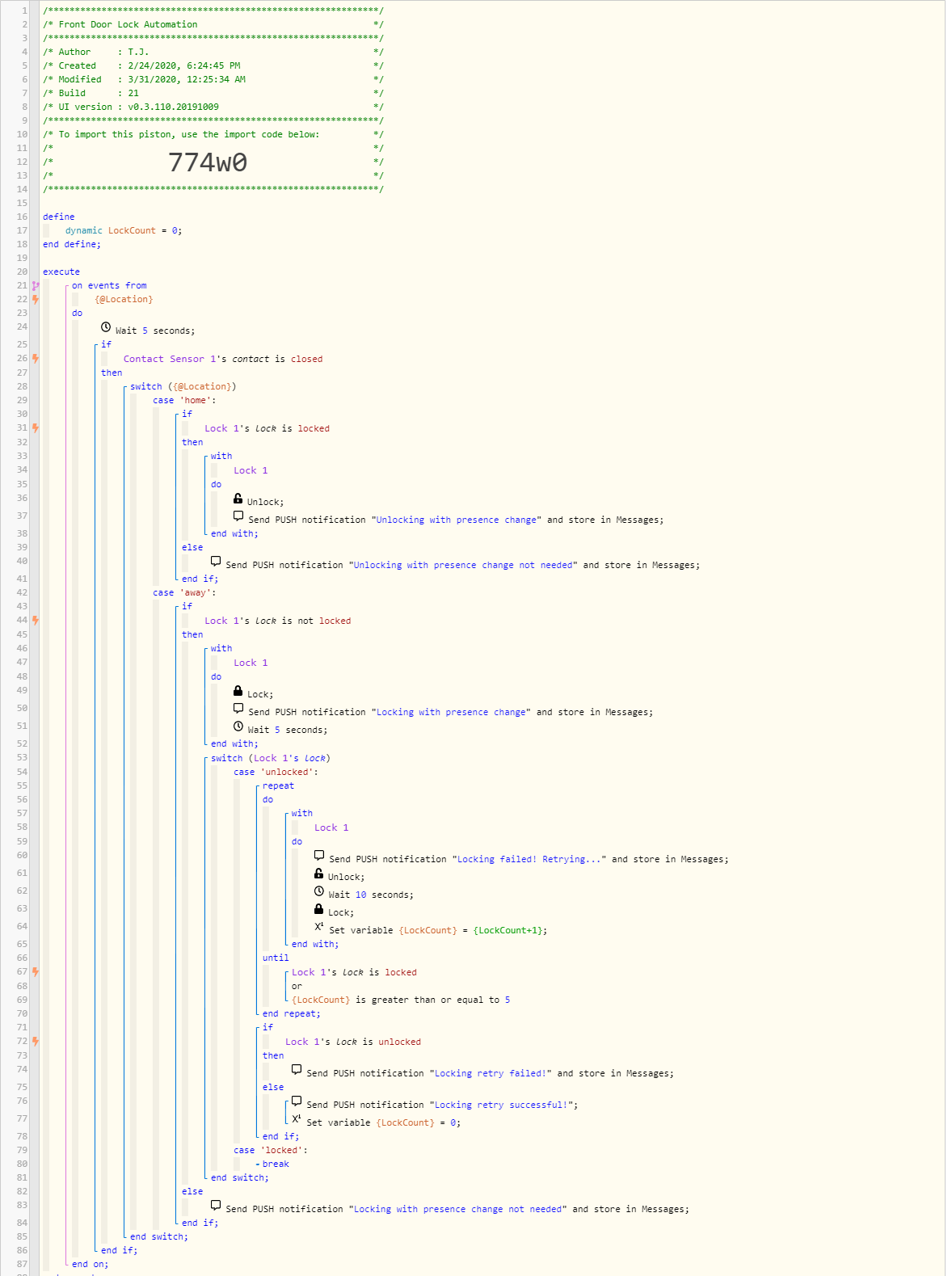
Task: Click the closed padlock icon on line 49
Action: point(238,691)
